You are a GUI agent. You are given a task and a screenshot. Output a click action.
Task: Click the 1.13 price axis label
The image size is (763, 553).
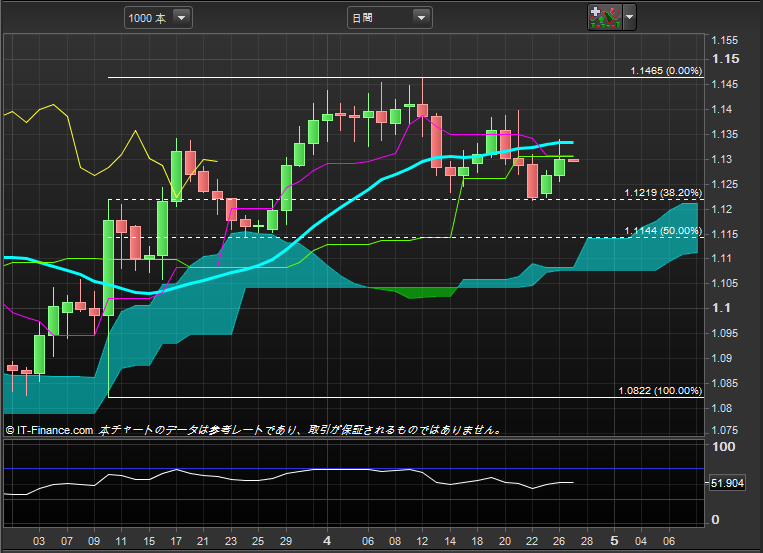coord(721,159)
